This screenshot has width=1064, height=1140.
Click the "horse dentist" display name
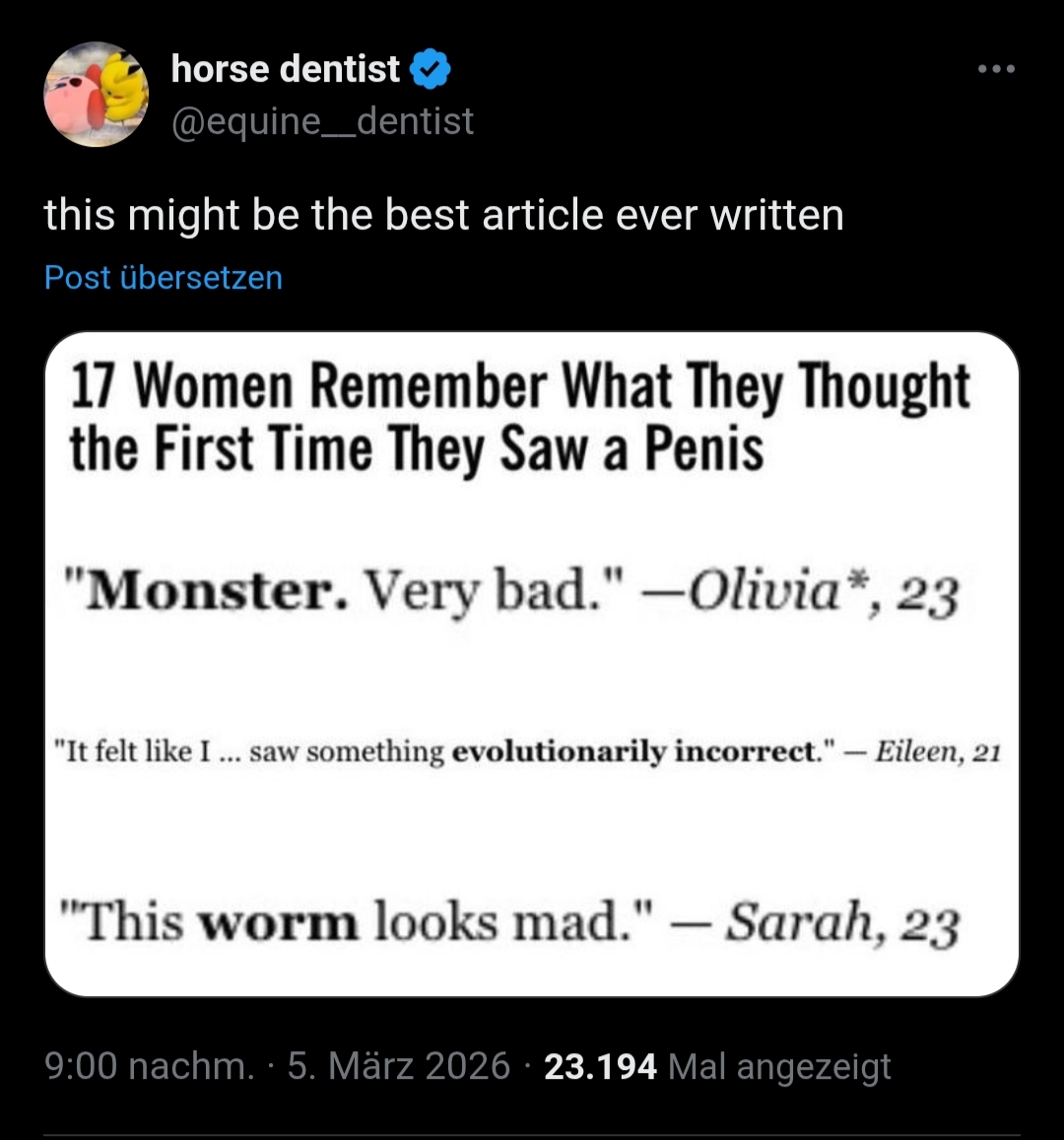point(286,69)
